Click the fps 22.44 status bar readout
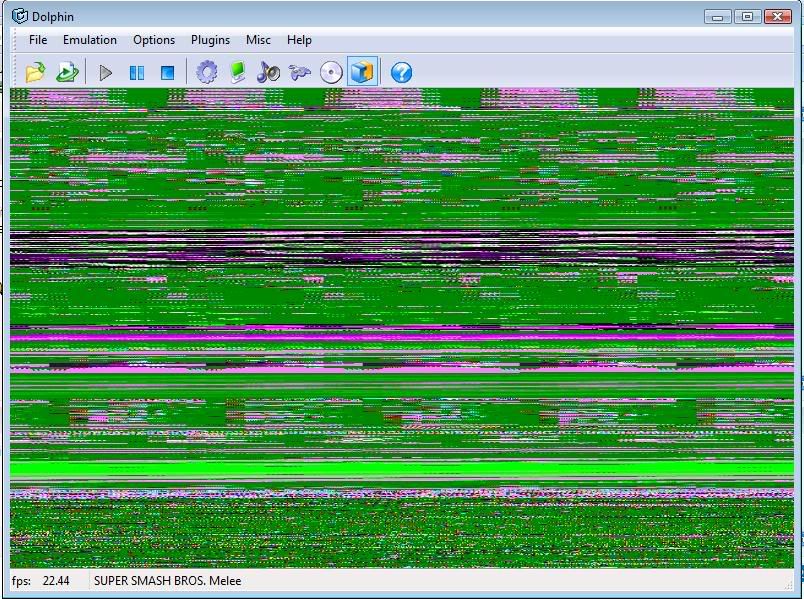 tap(41, 581)
